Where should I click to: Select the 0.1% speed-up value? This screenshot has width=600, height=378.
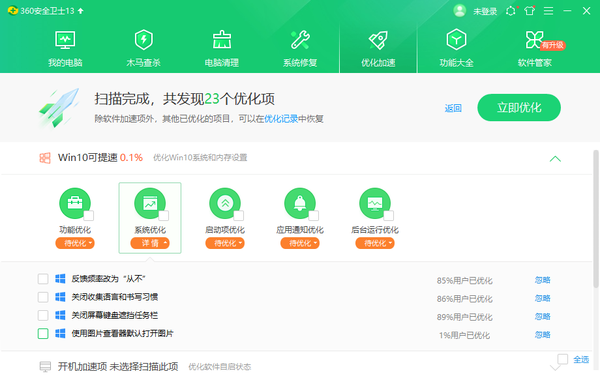pyautogui.click(x=131, y=158)
